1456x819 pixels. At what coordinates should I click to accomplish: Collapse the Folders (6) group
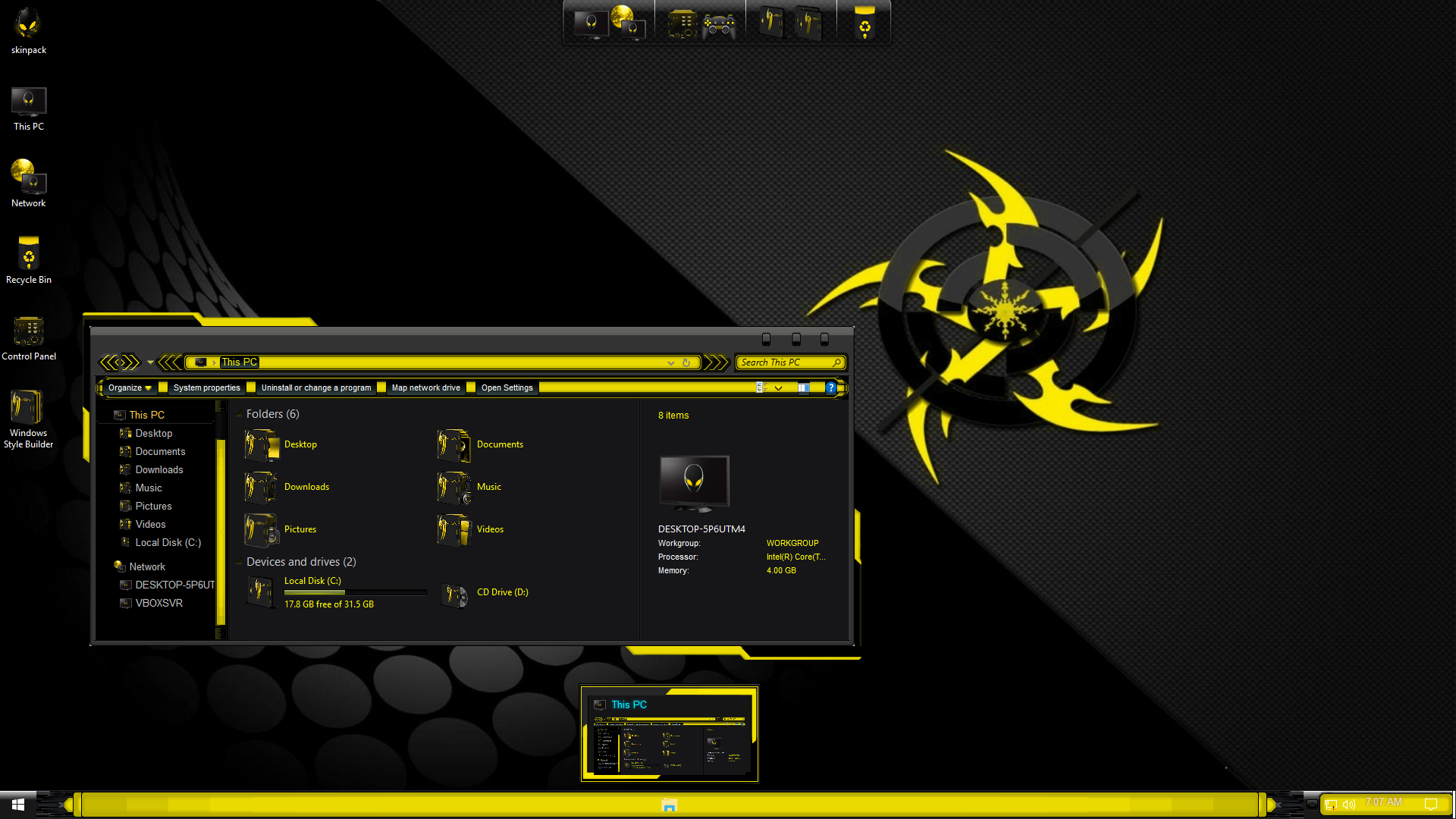(x=239, y=414)
